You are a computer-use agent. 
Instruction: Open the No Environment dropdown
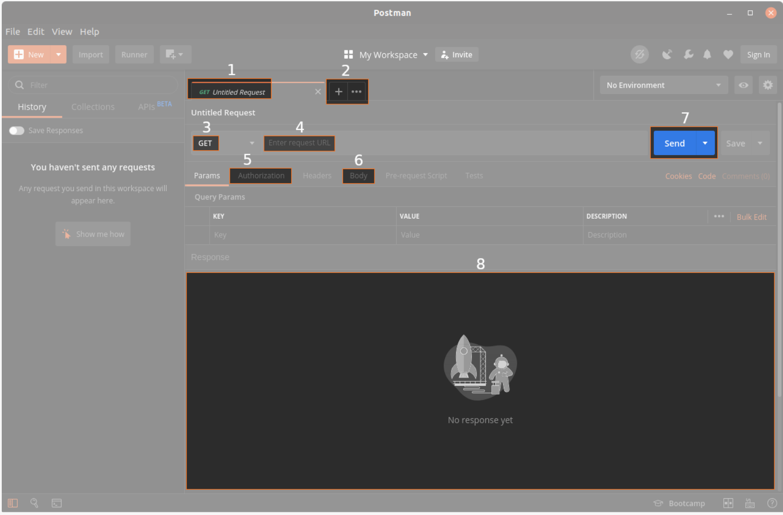tap(663, 85)
